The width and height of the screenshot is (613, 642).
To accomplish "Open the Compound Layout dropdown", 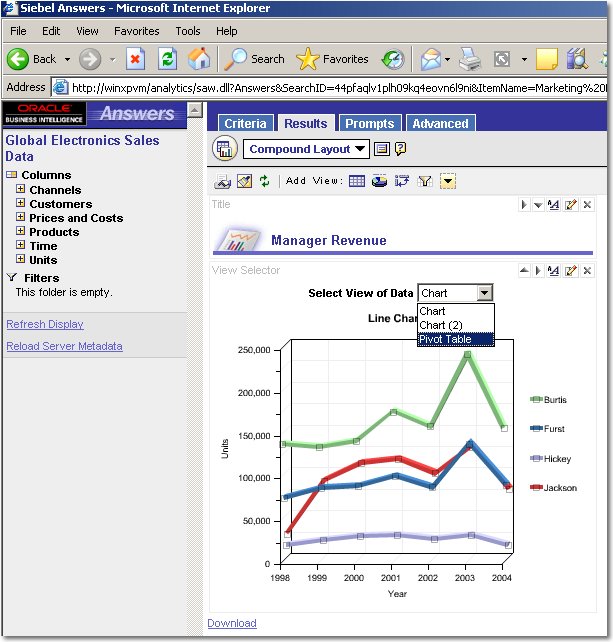I will (x=306, y=149).
